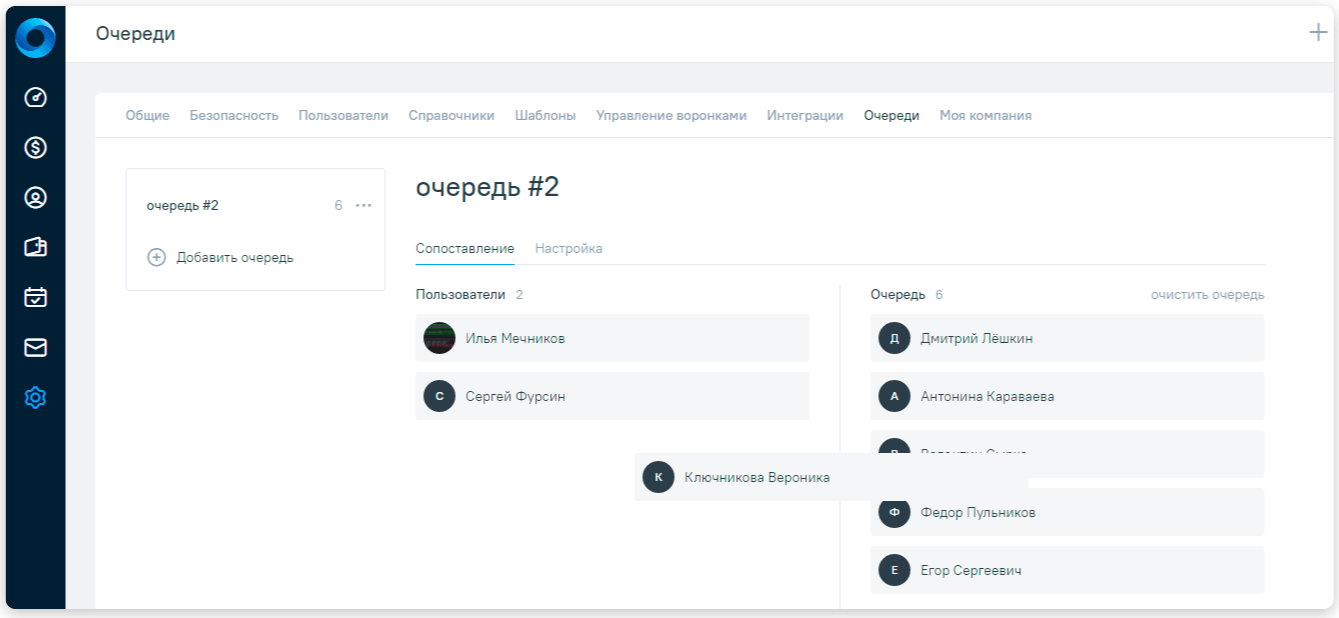
Task: Click the avatar of Илья Мечников
Action: pos(438,338)
